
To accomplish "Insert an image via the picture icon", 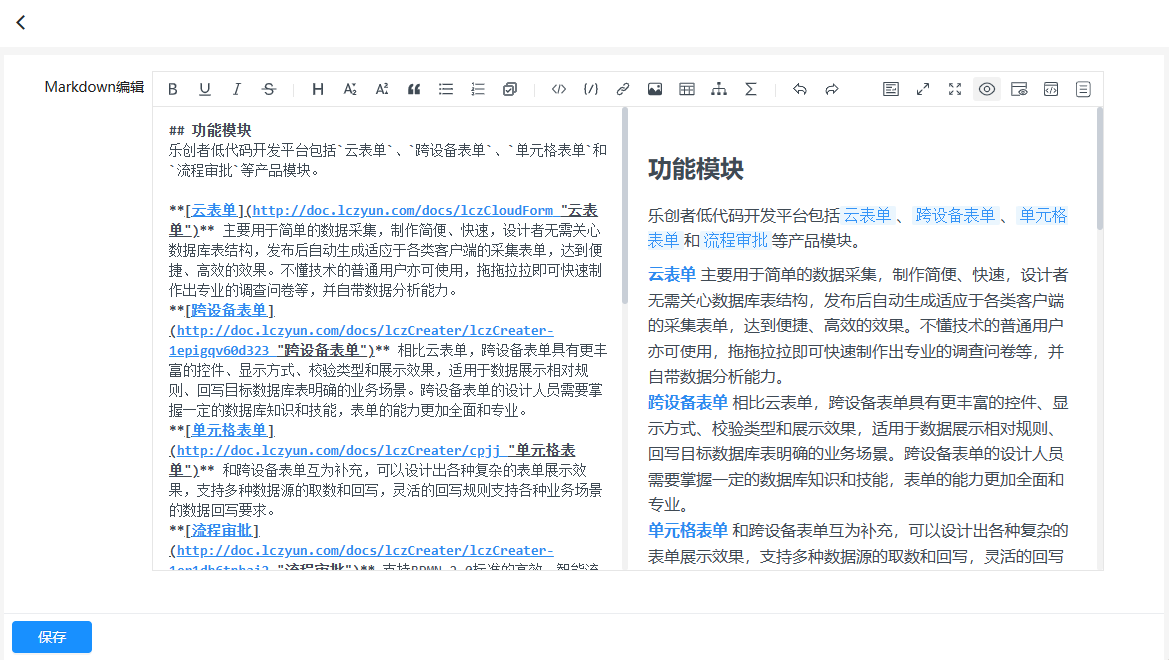I will [655, 89].
